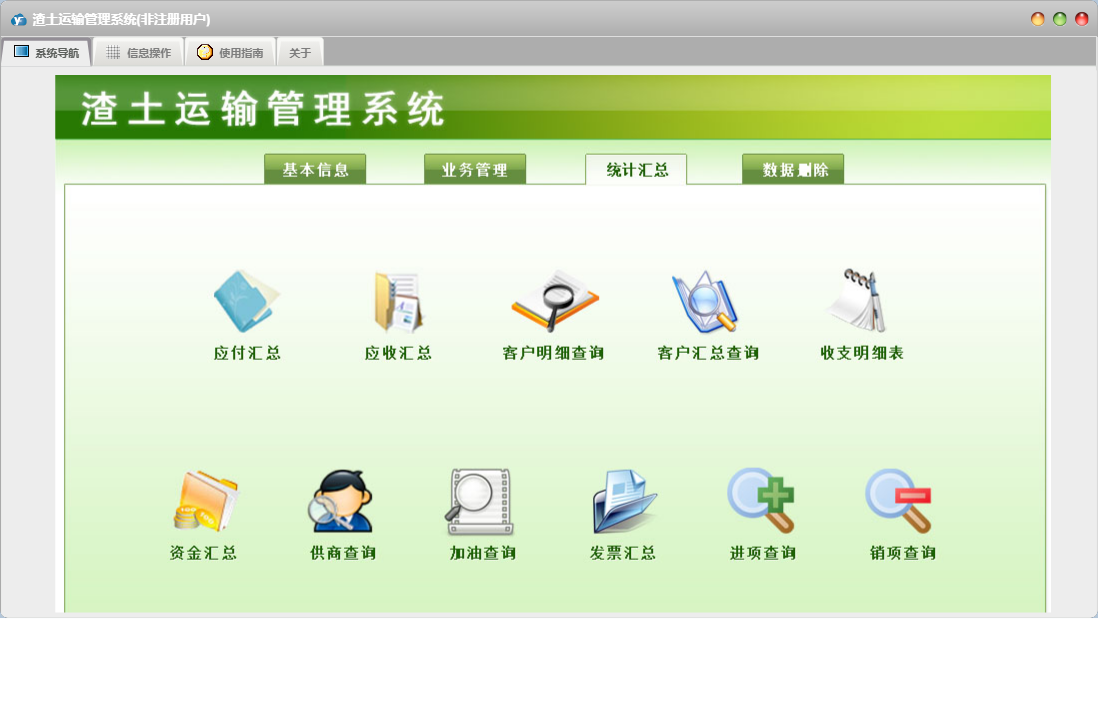Open the 系统导航 top tab
1098x719 pixels.
(47, 53)
